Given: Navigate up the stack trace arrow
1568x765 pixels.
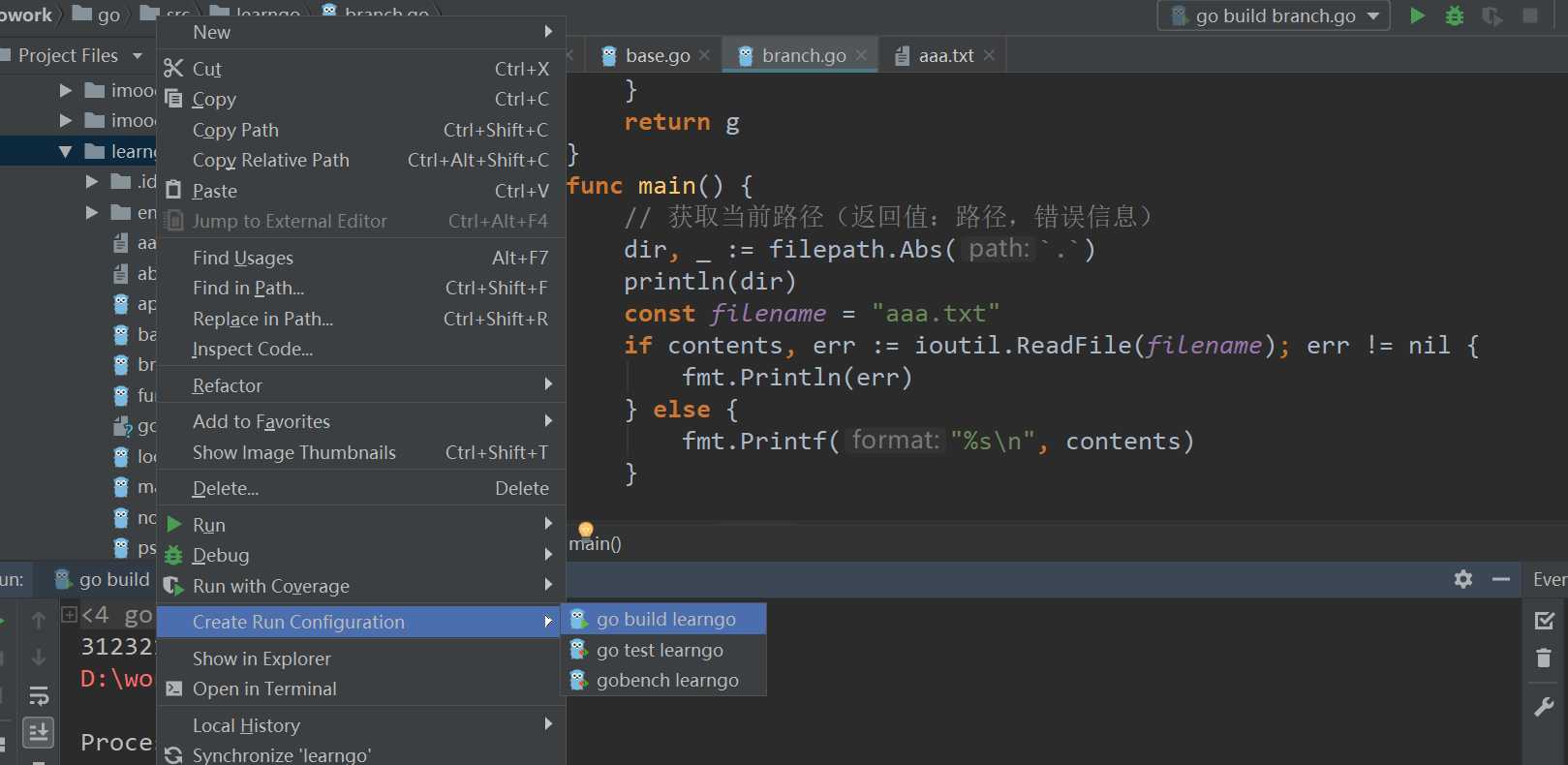Looking at the screenshot, I should 39,620.
